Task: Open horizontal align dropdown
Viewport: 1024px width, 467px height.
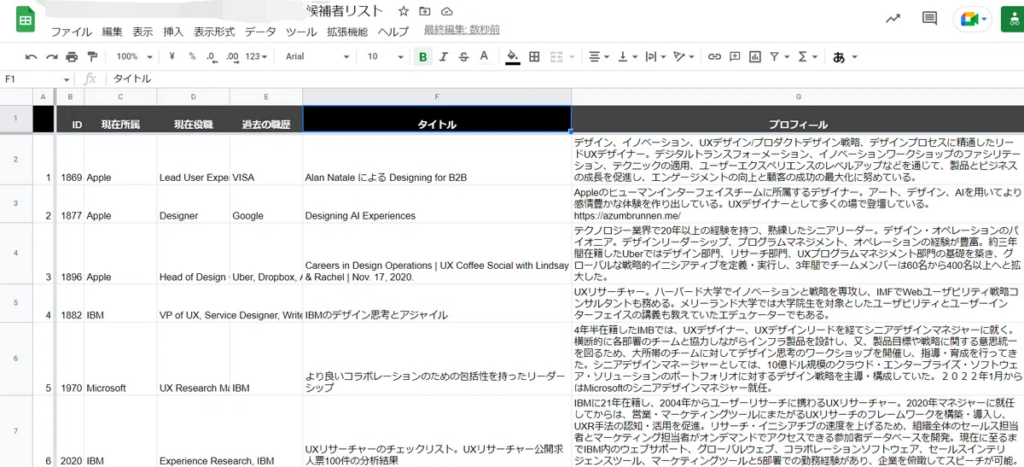Action: click(x=598, y=57)
